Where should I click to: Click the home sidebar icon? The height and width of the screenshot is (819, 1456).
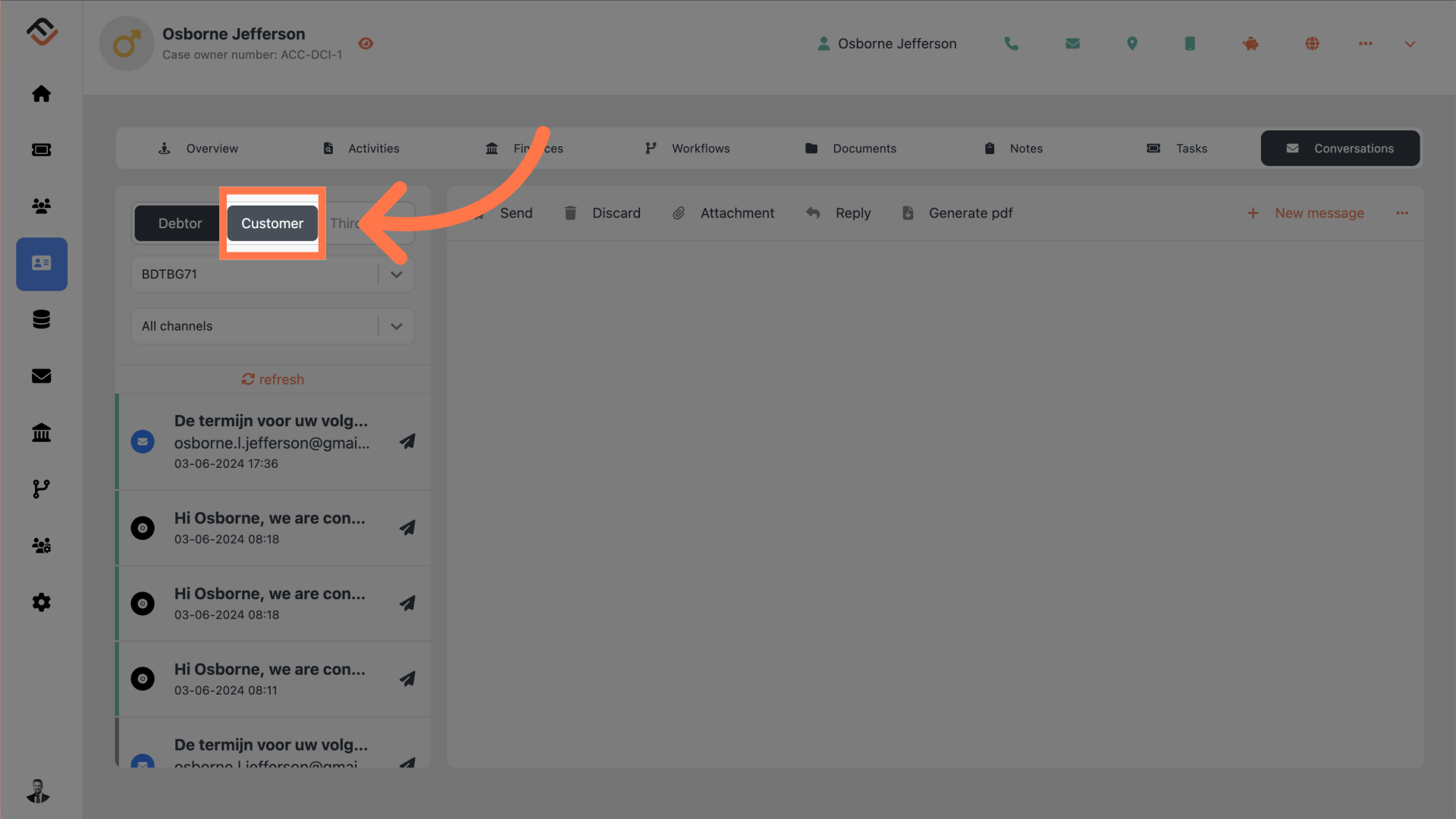coord(41,92)
